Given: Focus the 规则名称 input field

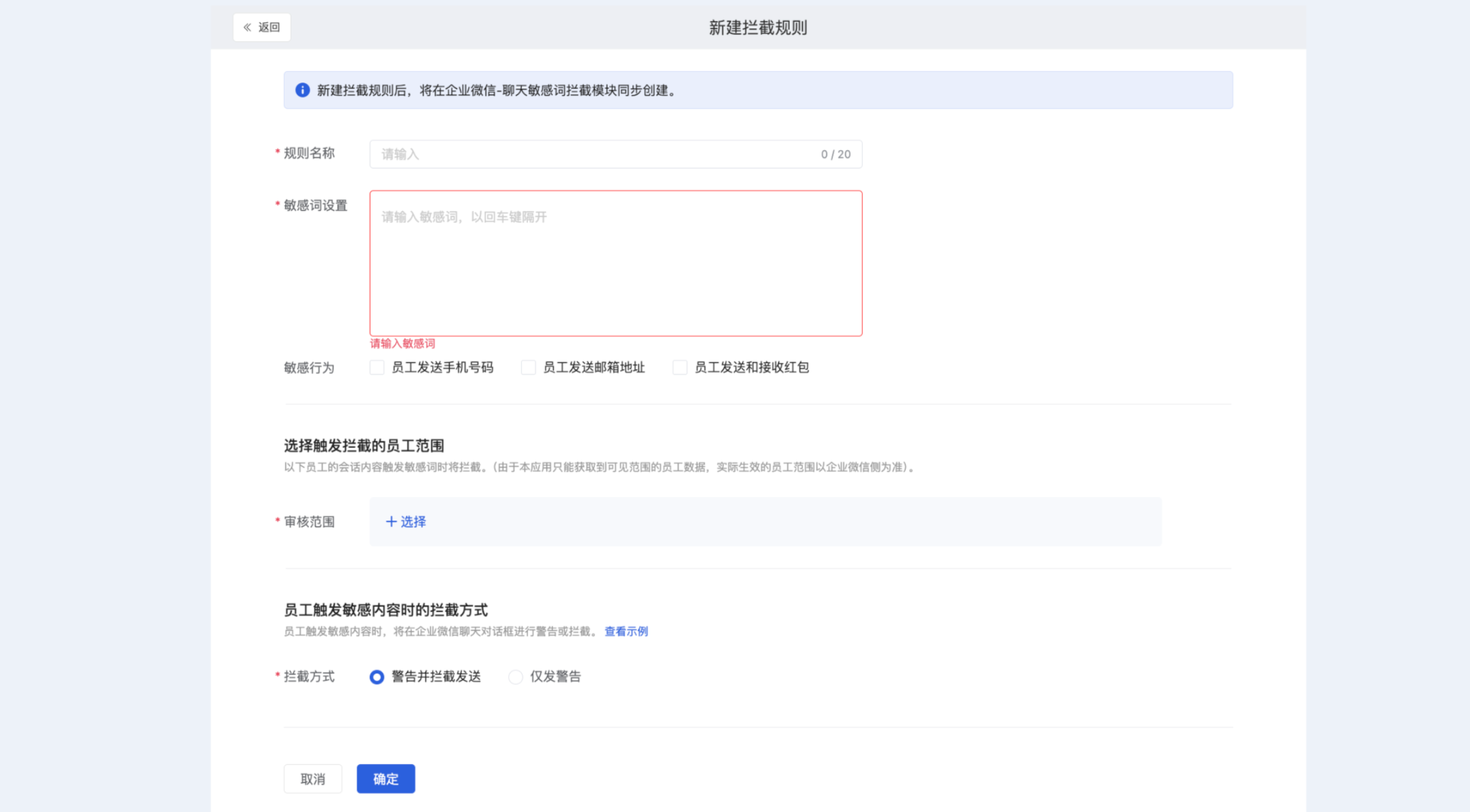Looking at the screenshot, I should [615, 154].
